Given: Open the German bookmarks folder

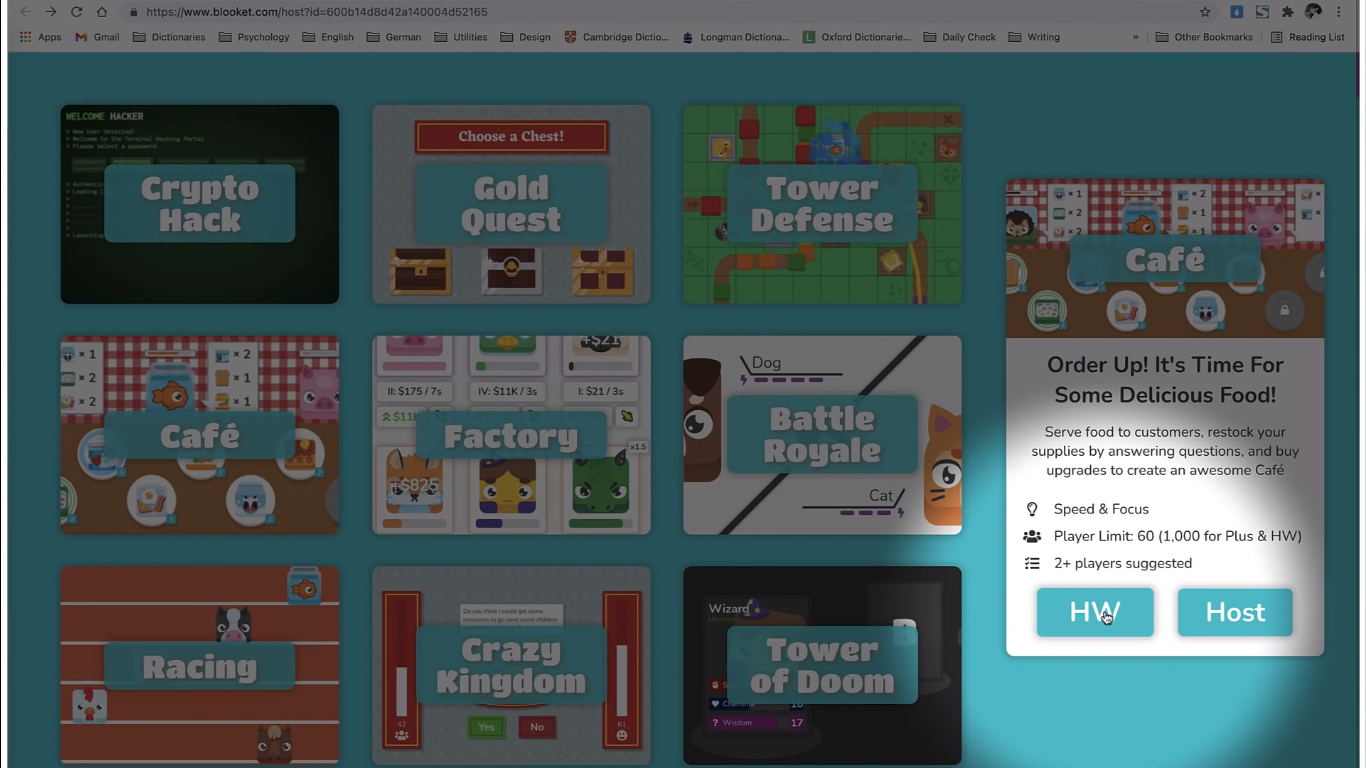Looking at the screenshot, I should click(394, 37).
